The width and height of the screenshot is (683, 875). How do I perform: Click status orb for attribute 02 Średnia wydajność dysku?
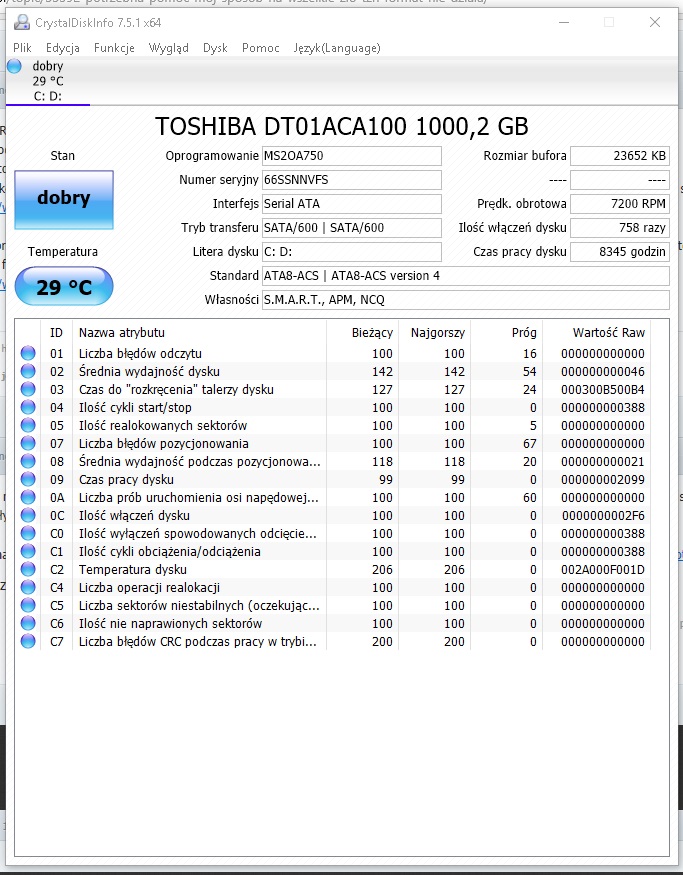click(28, 371)
